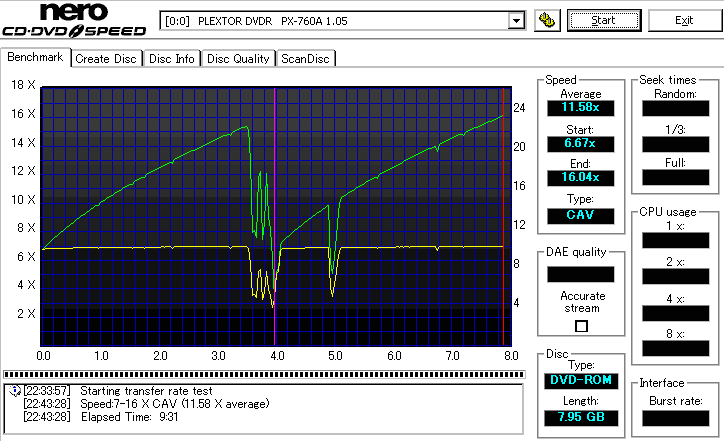This screenshot has width=724, height=441.
Task: Click the progress bar below the graph
Action: click(x=264, y=374)
